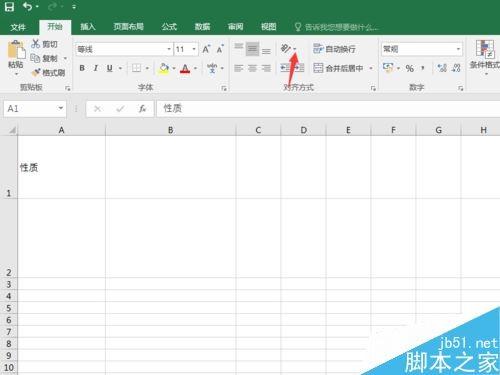This screenshot has height=375, width=500.
Task: Expand the 合并后居中 options arrow
Action: coord(371,68)
